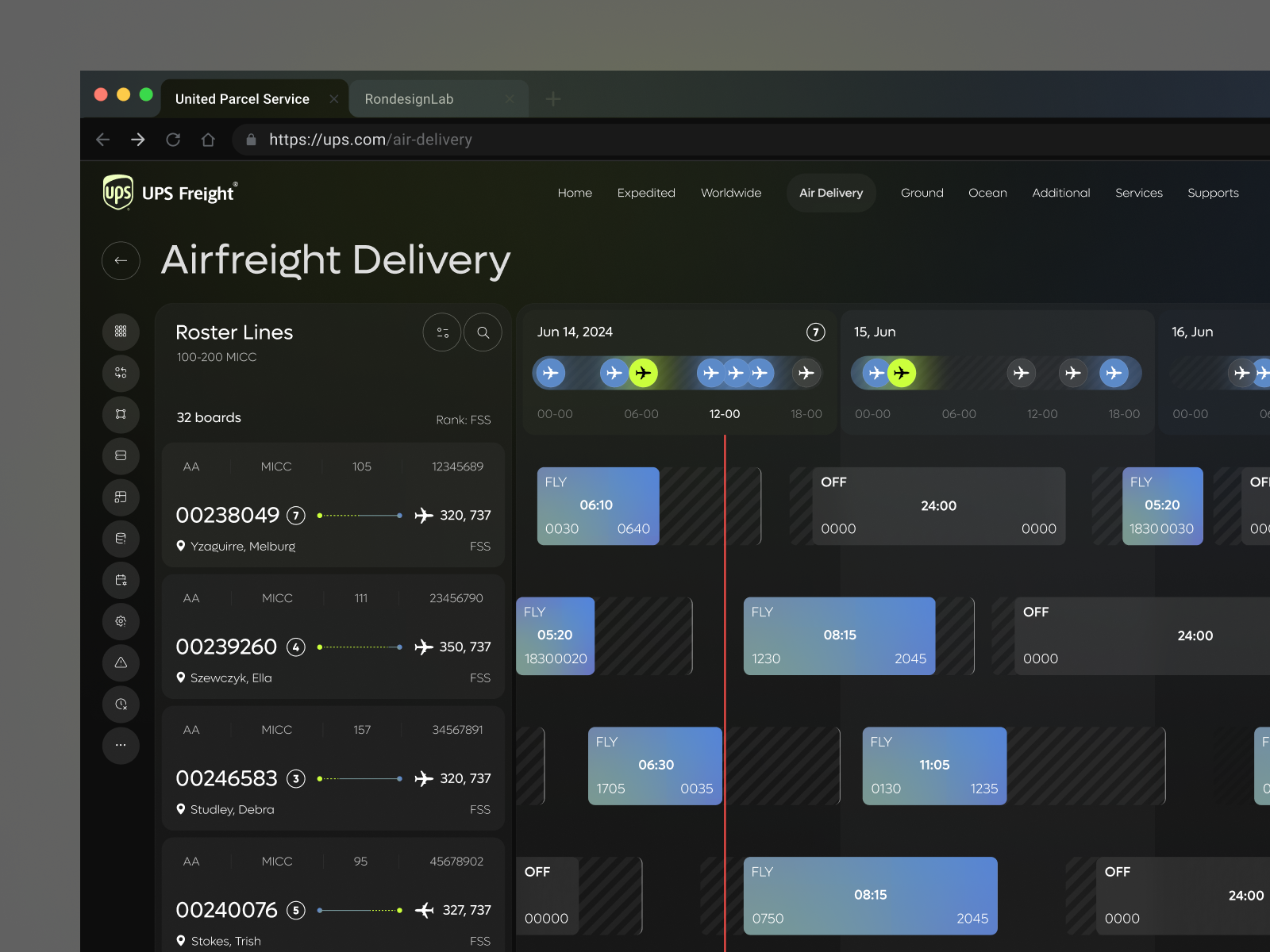Select the FLY 08:15 flight block
Image resolution: width=1270 pixels, height=952 pixels.
point(839,635)
